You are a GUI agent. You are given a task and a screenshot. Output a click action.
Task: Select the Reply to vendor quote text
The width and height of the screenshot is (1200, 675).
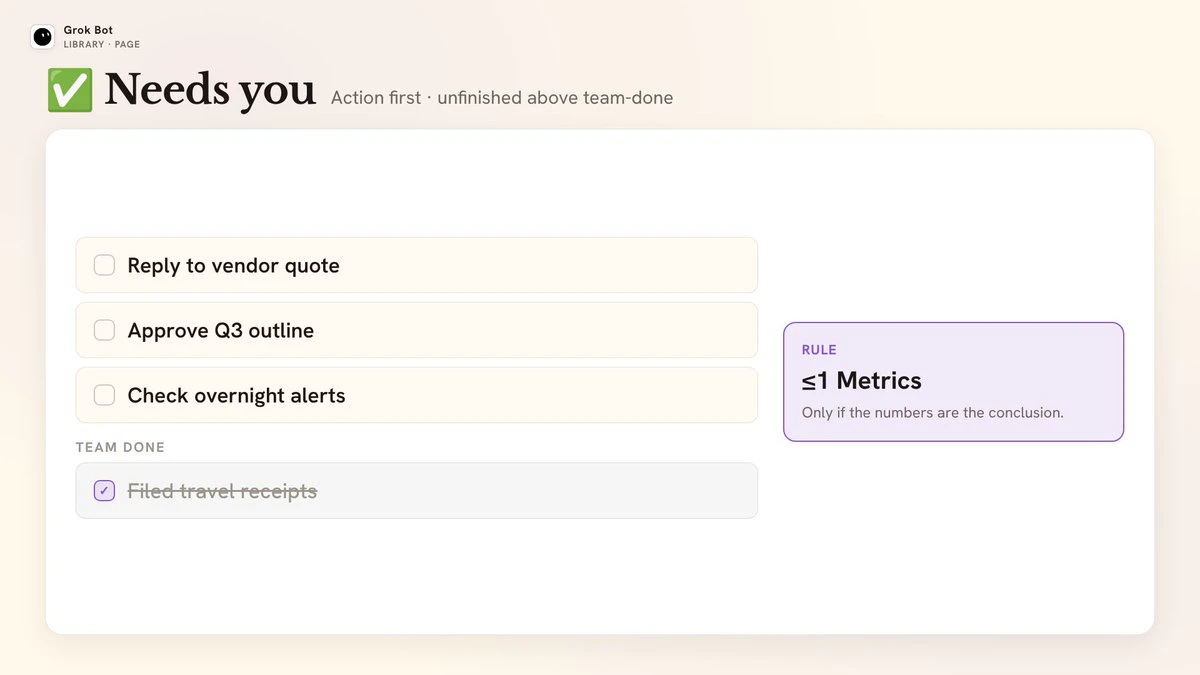233,266
